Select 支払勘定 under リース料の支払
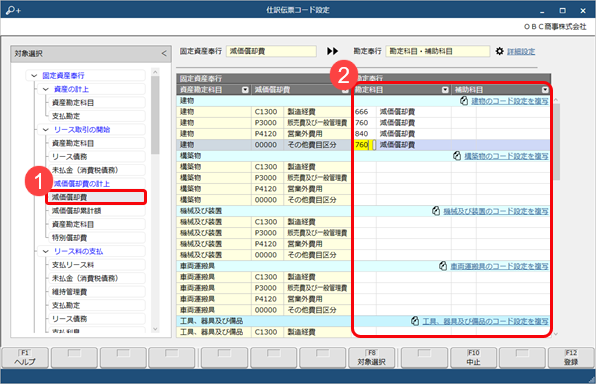This screenshot has width=596, height=384. pos(97,305)
